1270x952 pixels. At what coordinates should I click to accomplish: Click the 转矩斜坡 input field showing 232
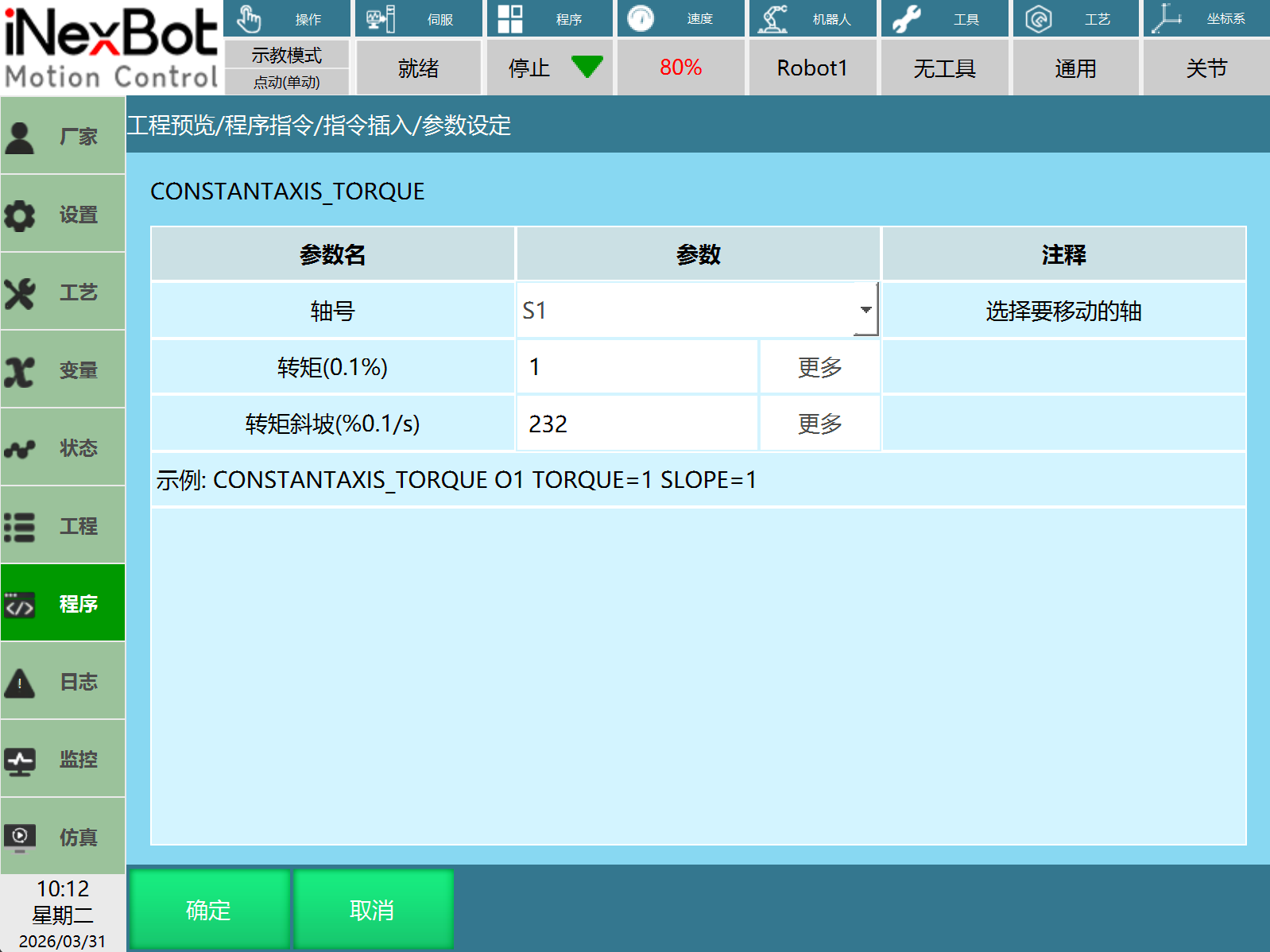(637, 424)
